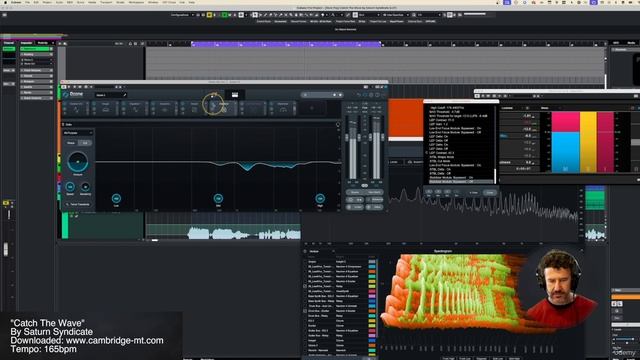Switch to the Visibility tab
Screen dimensions: 640x360
pos(42,43)
